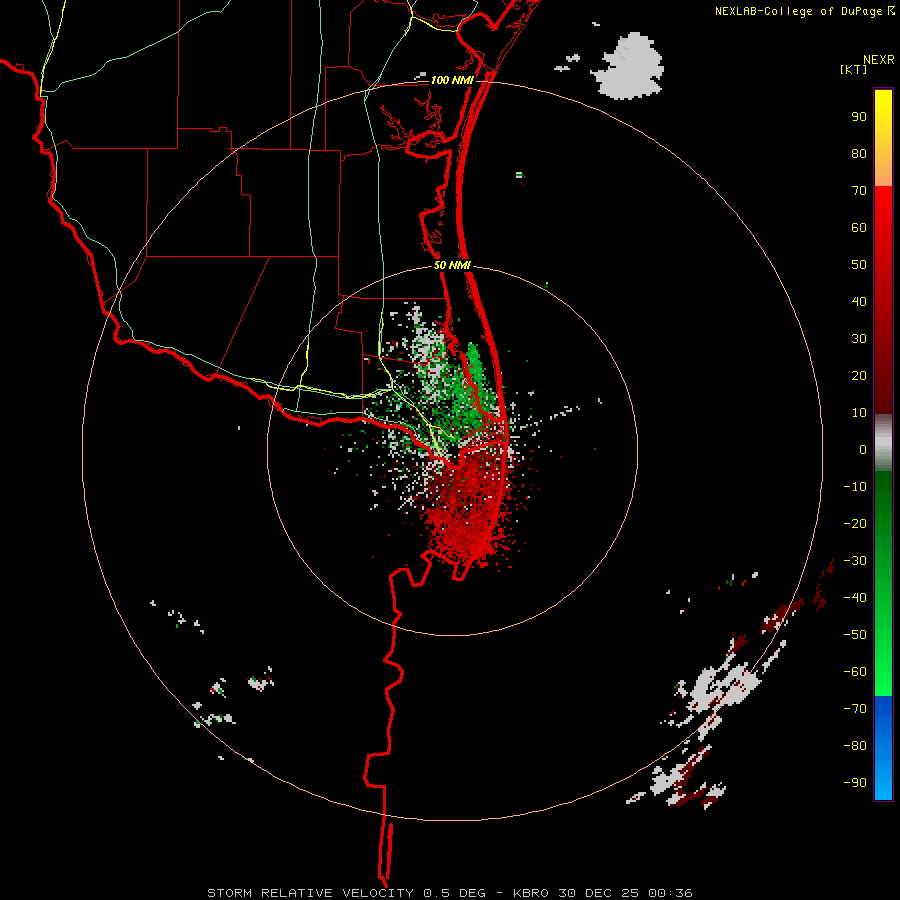This screenshot has width=900, height=900.
Task: Click the [KT] units label above the scale
Action: [x=853, y=69]
